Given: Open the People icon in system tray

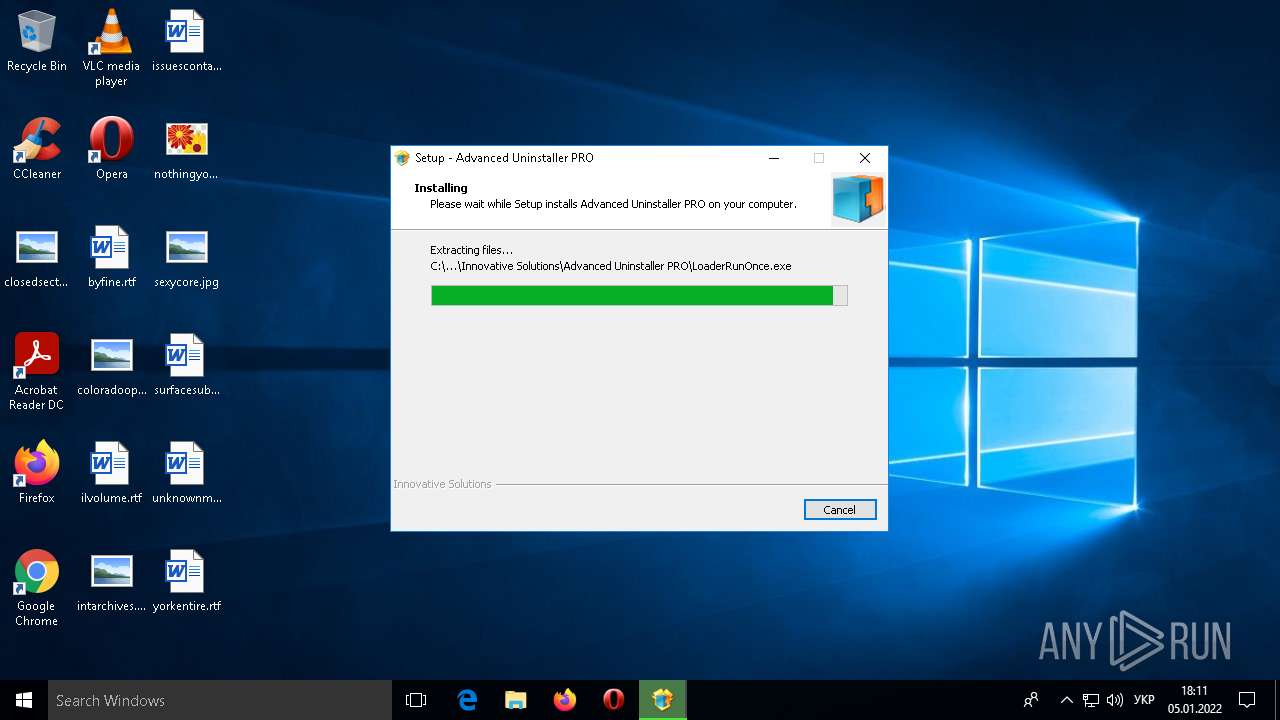Looking at the screenshot, I should (1031, 700).
